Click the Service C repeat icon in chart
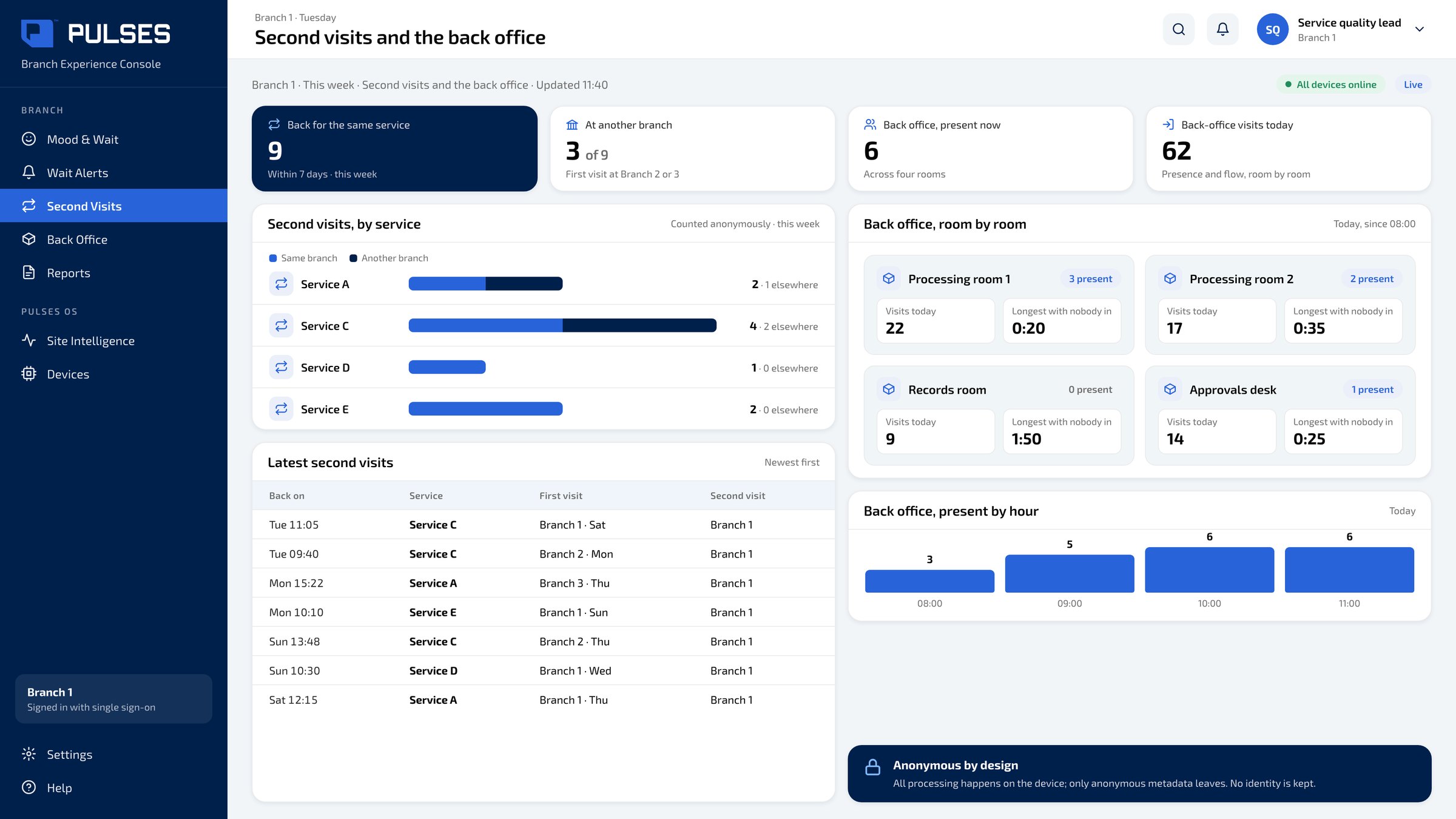 pyautogui.click(x=281, y=325)
